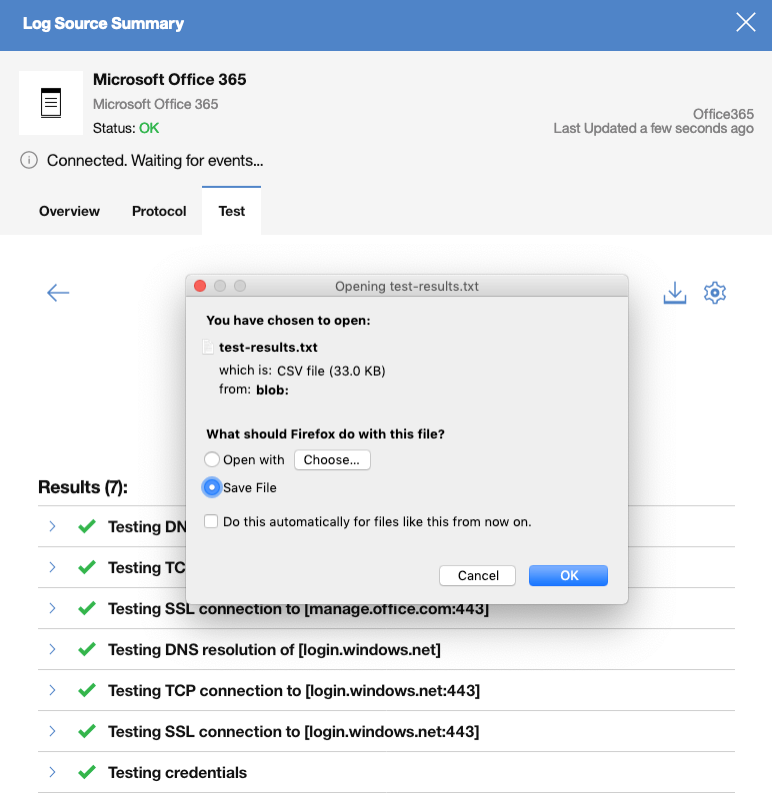The width and height of the screenshot is (772, 810).
Task: Click the 'Results (7):' heading
Action: [x=83, y=487]
